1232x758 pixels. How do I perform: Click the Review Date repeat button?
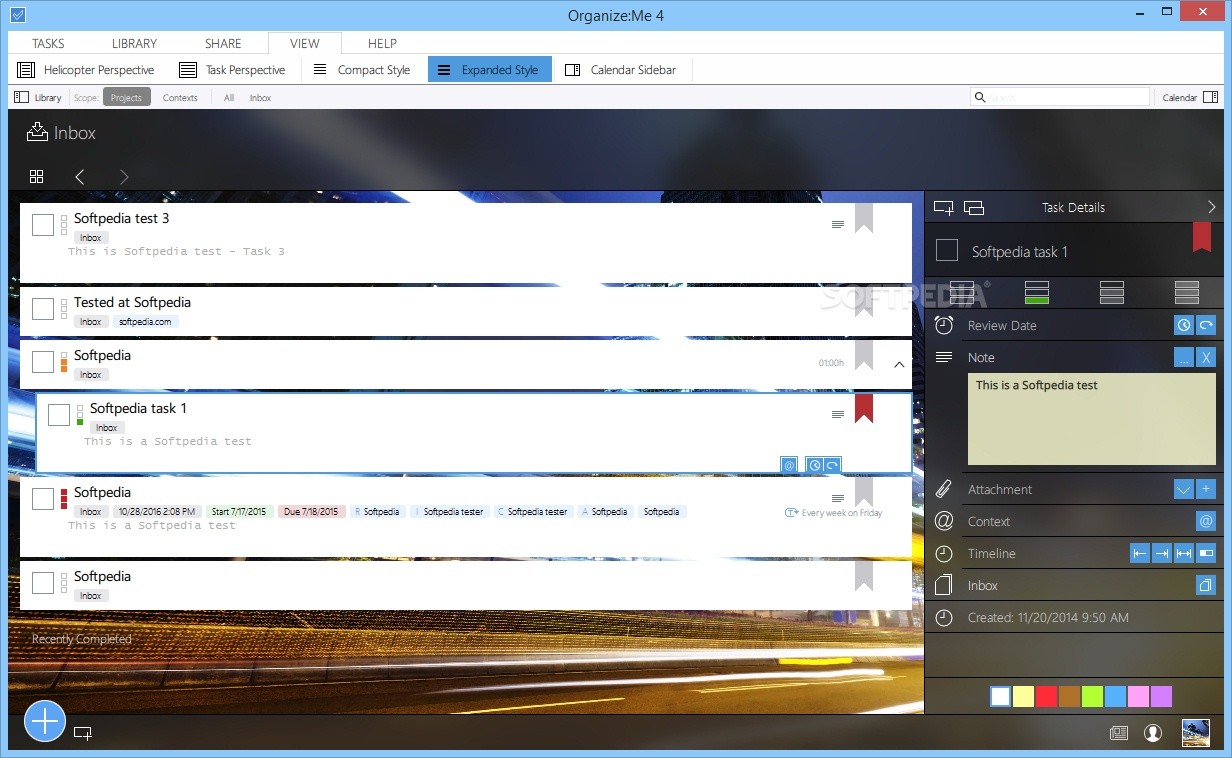[x=1206, y=325]
